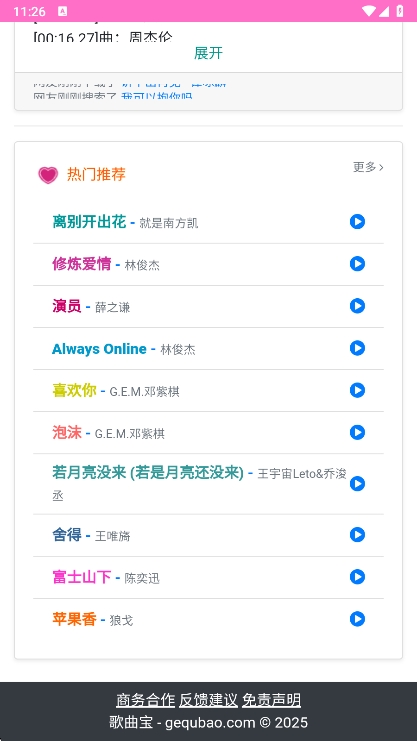Image resolution: width=417 pixels, height=741 pixels.
Task: Expand lyrics with 展开
Action: point(208,53)
